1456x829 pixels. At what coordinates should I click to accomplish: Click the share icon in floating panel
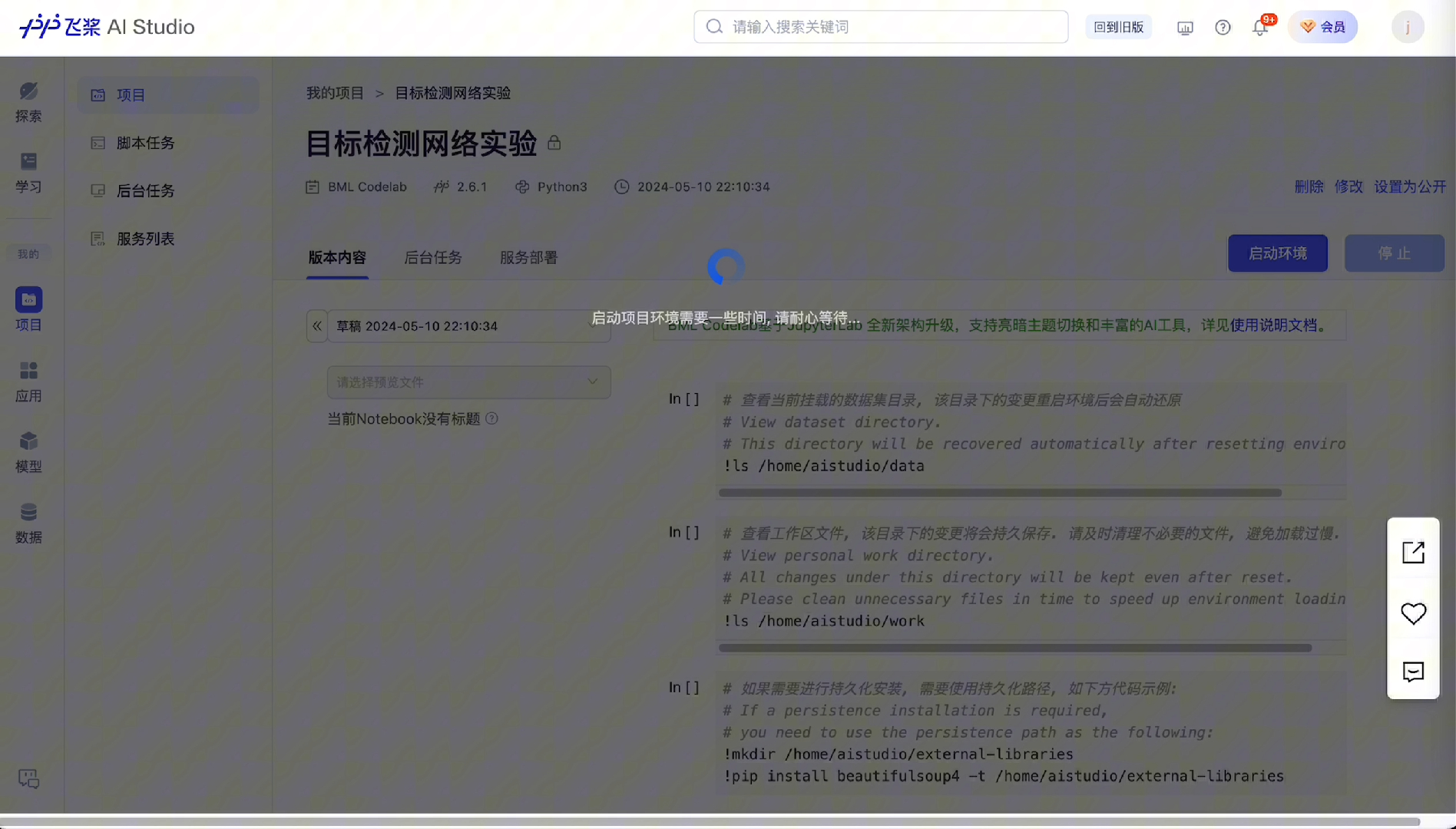point(1413,552)
